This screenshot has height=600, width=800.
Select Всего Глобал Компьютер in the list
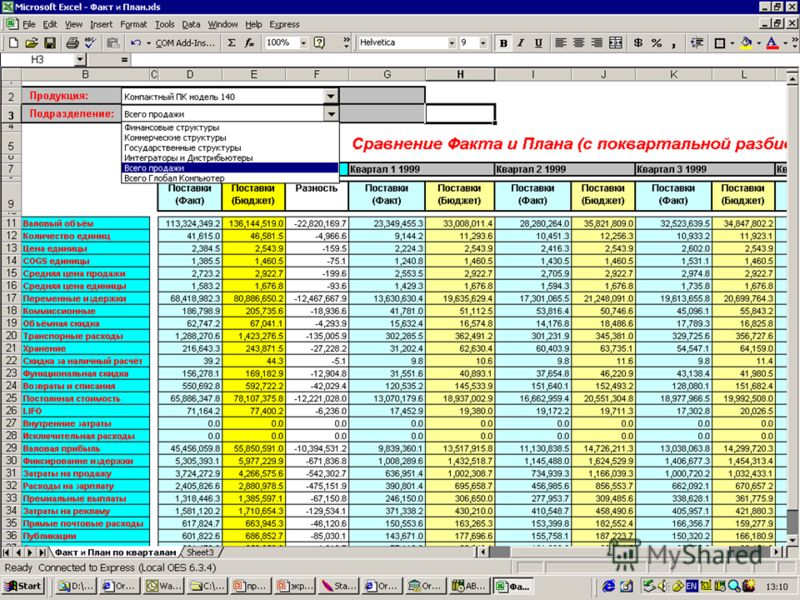click(230, 178)
